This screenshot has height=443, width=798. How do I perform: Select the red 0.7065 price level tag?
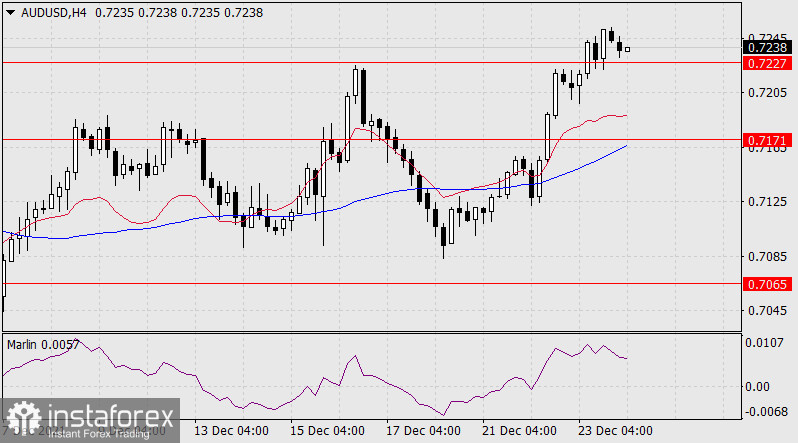769,285
